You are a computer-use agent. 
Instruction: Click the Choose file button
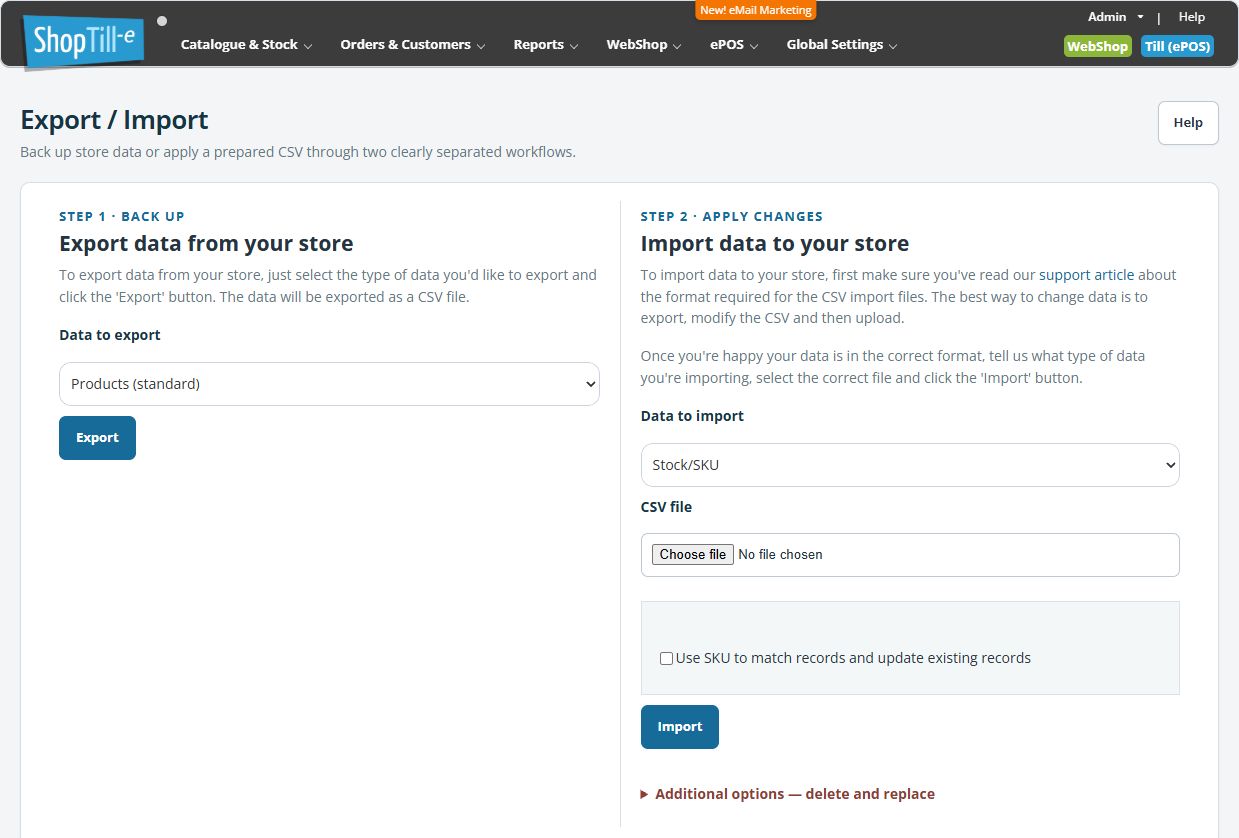(x=693, y=554)
